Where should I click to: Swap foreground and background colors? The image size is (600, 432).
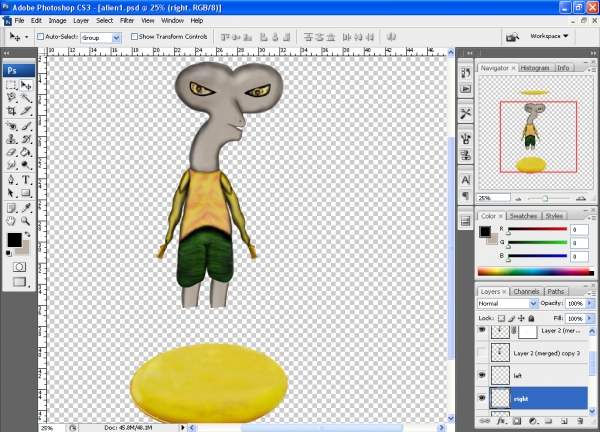(x=27, y=233)
